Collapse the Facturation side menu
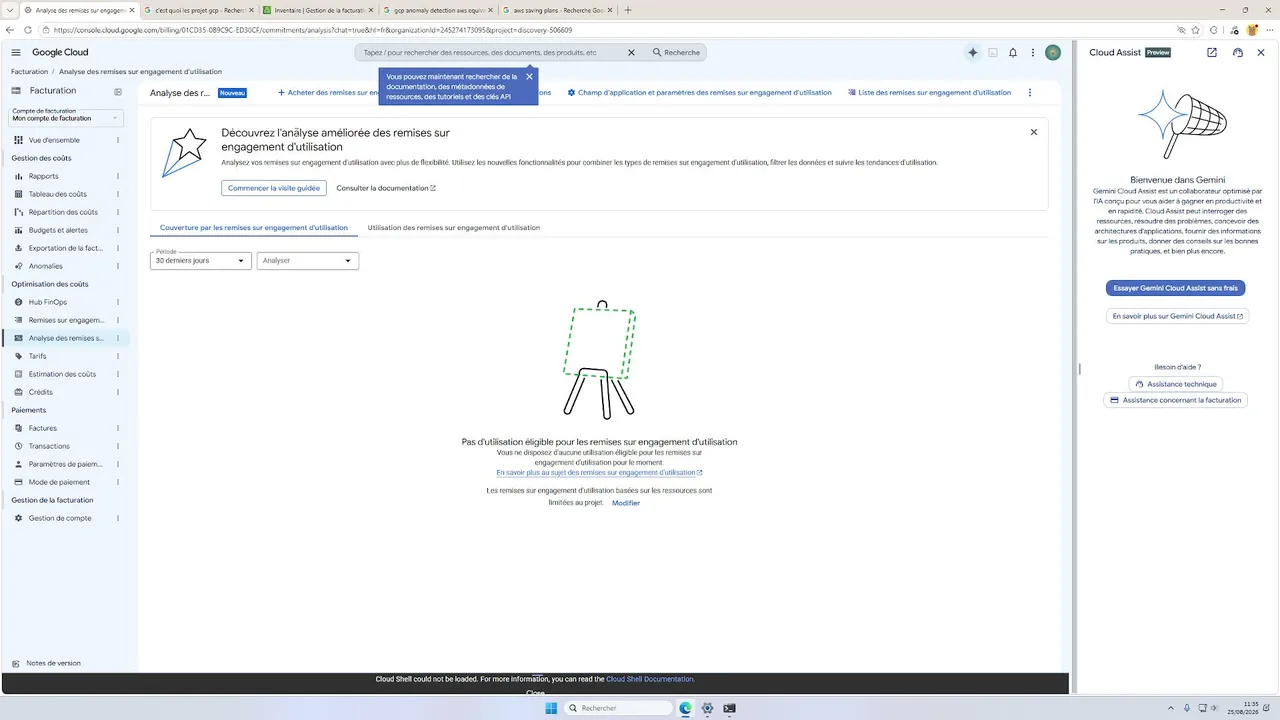Image resolution: width=1280 pixels, height=720 pixels. [118, 91]
